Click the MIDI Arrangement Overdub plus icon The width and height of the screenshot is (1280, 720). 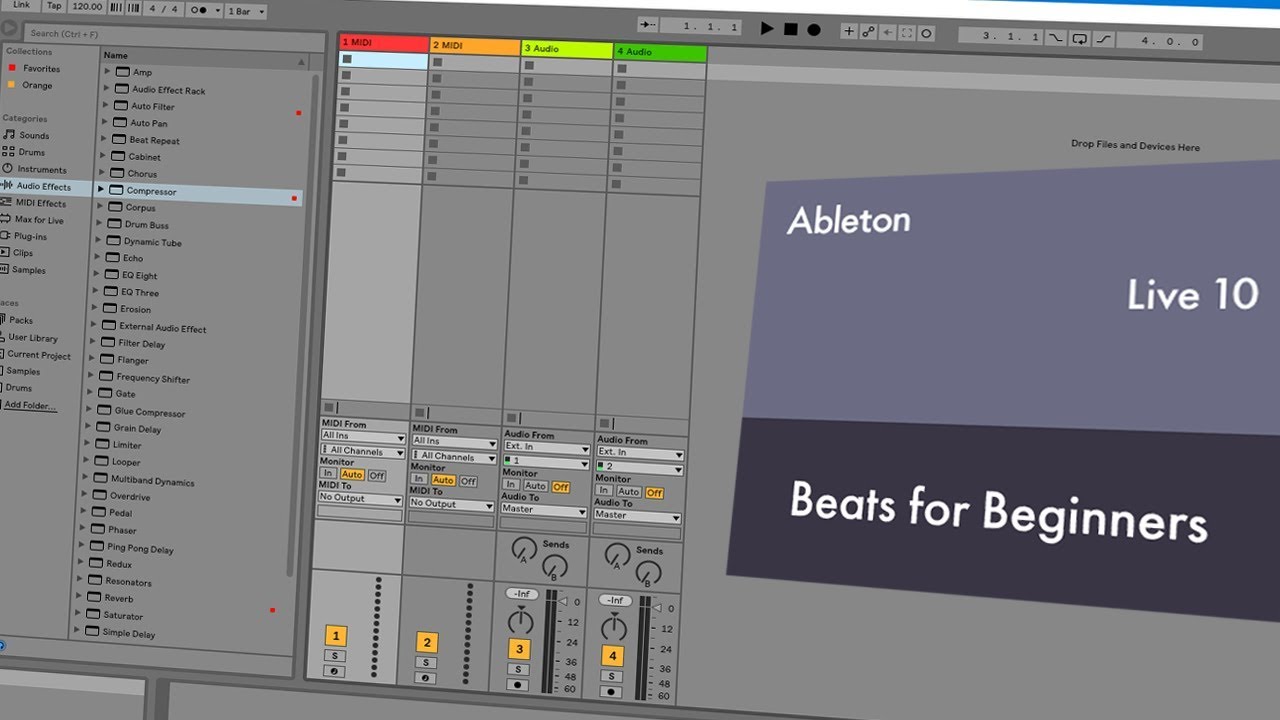pos(850,32)
